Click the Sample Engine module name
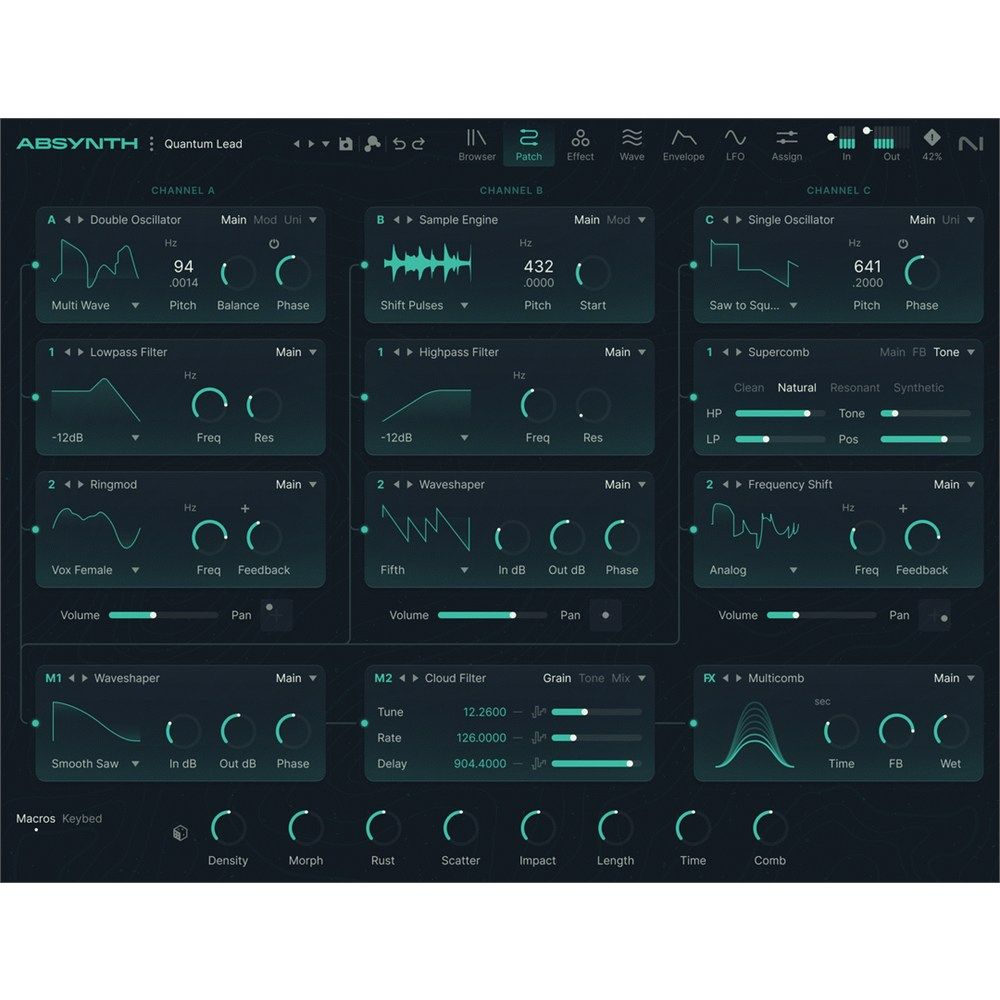The height and width of the screenshot is (1000, 1000). click(458, 220)
